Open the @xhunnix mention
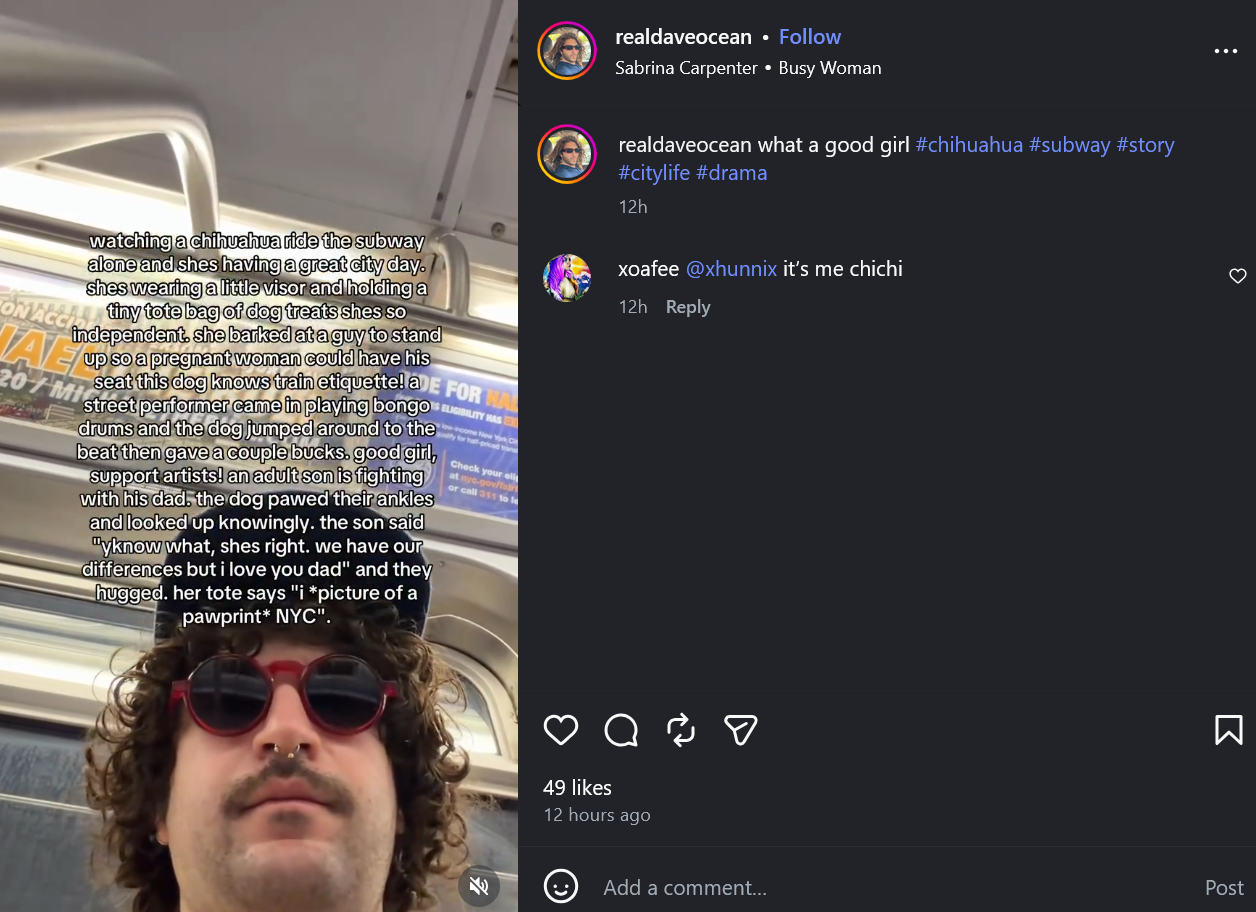The image size is (1256, 912). [x=731, y=269]
